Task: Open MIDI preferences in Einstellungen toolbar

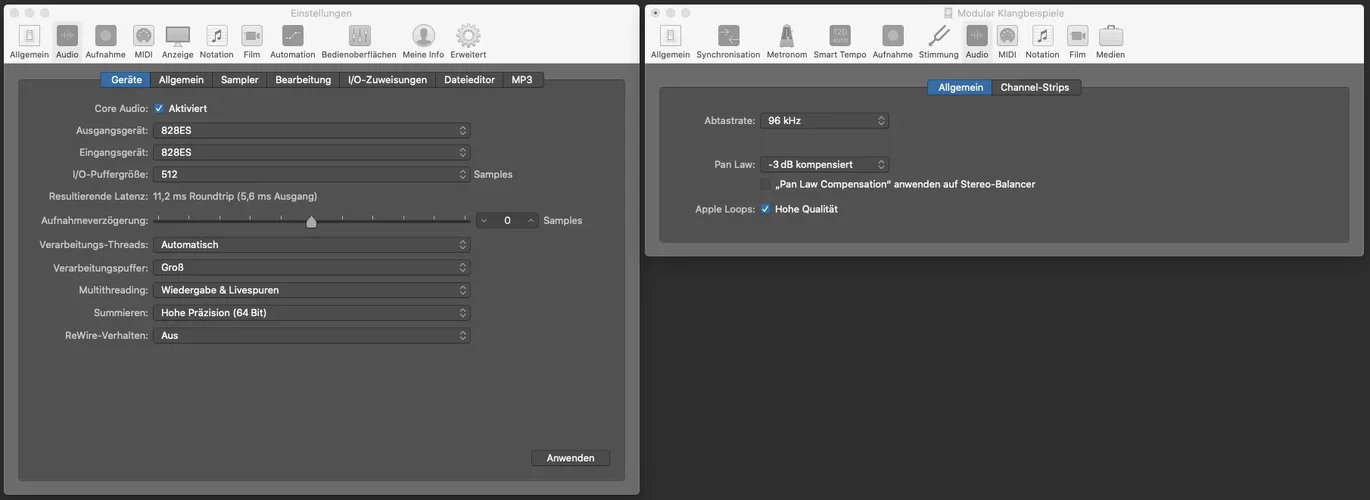Action: [143, 42]
